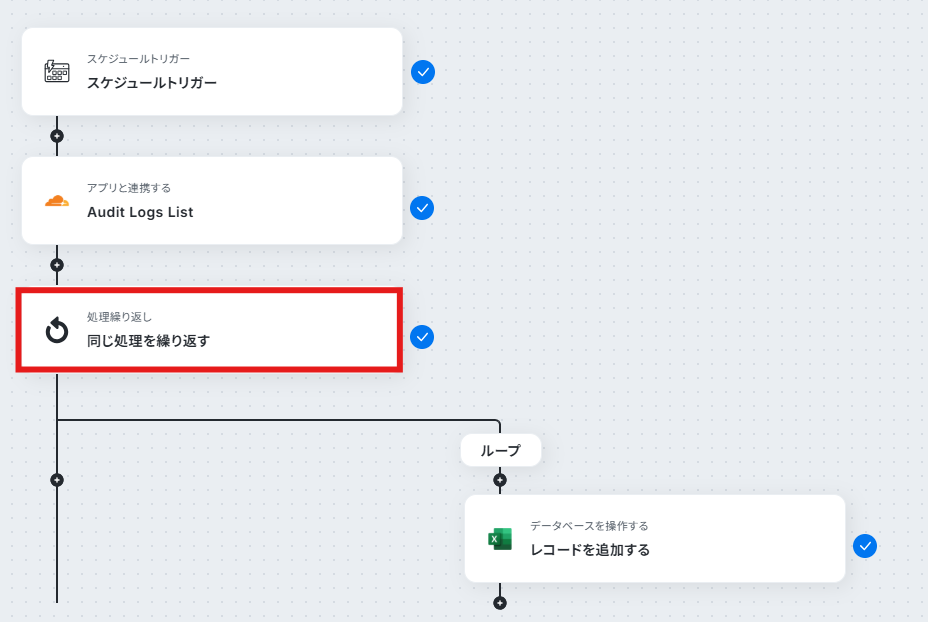Select the ループ branch label

click(501, 450)
